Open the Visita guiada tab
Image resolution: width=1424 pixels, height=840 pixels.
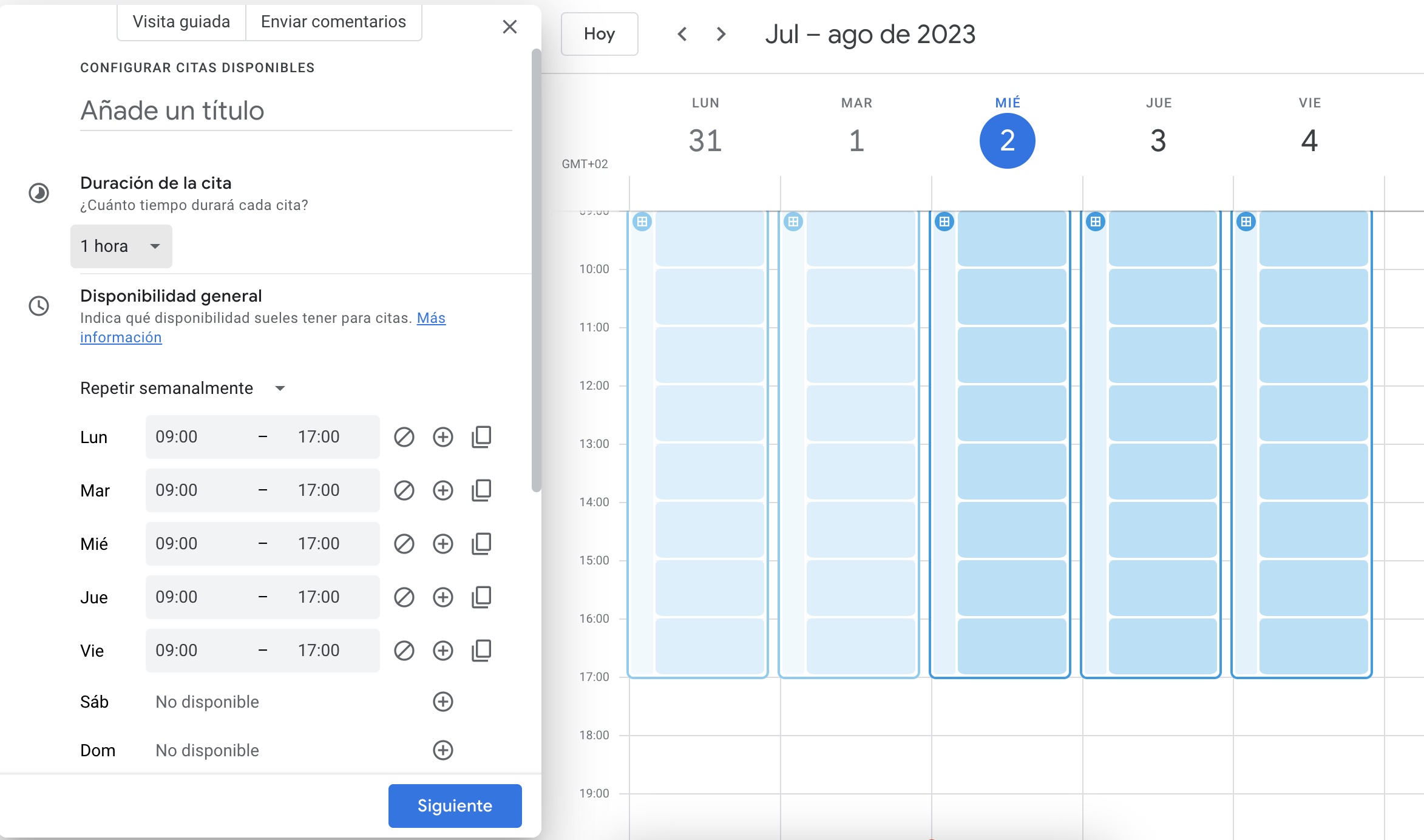pyautogui.click(x=181, y=22)
